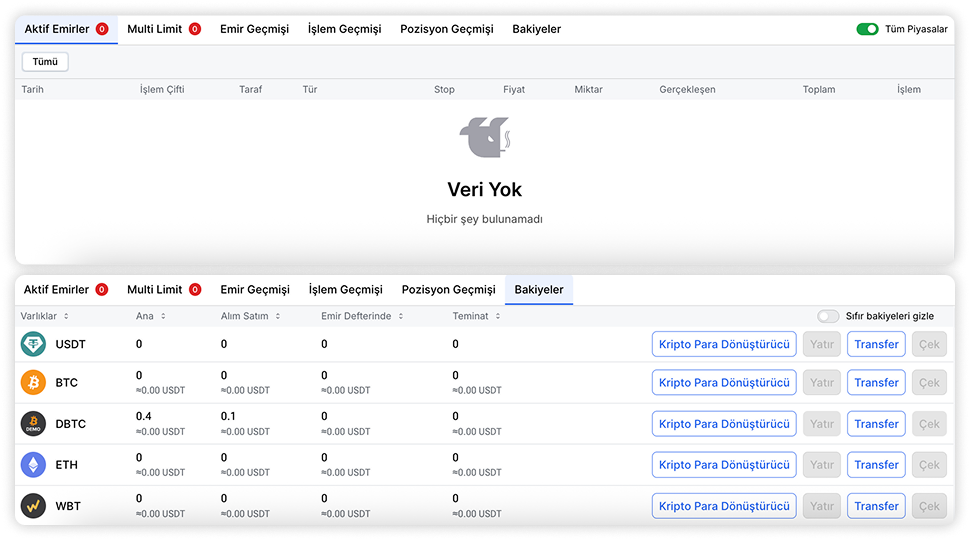Switch to Pozisyon Geçmişi tab in bottom panel
This screenshot has width=970, height=540.
[448, 290]
